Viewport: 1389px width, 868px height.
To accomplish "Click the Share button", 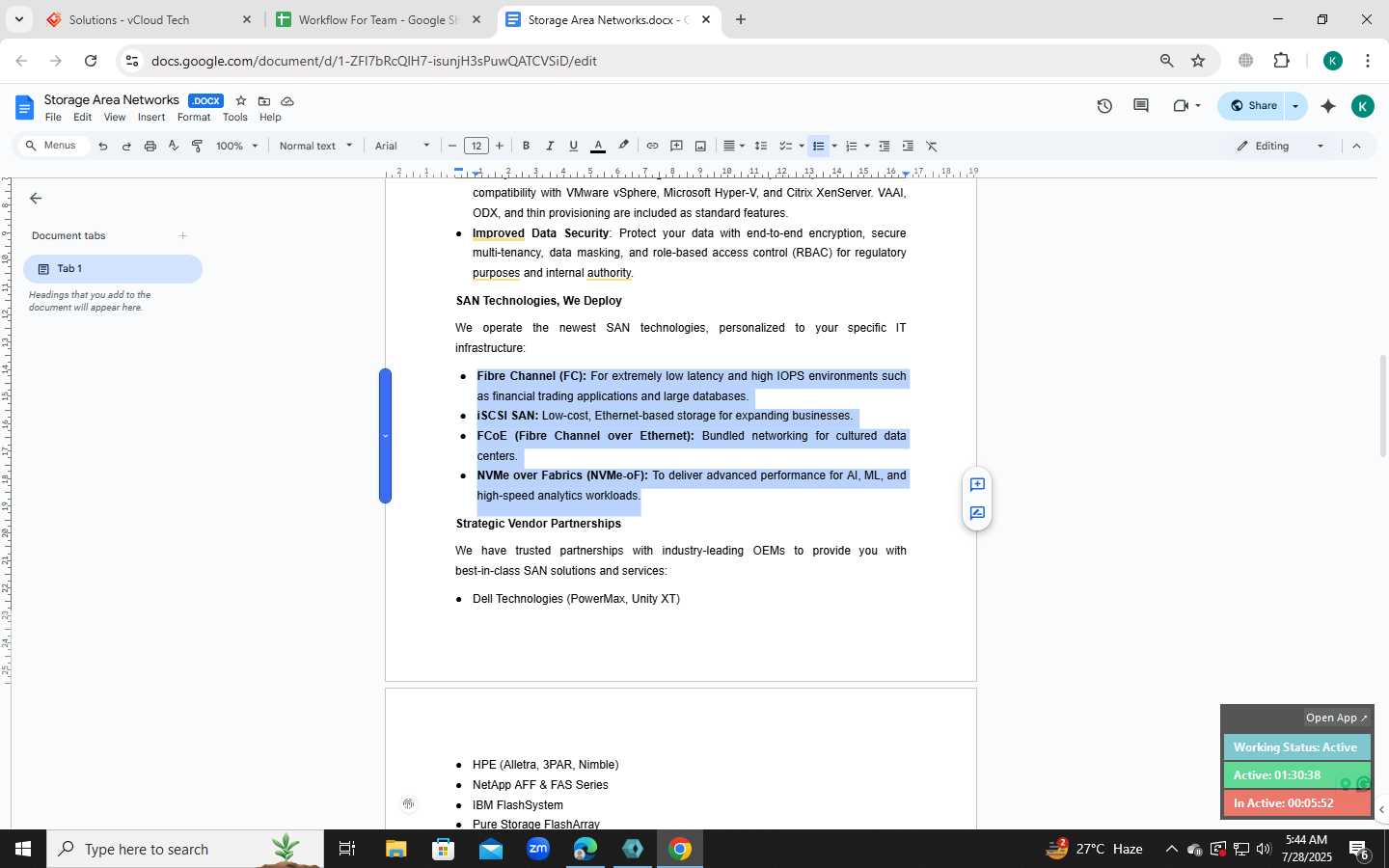I will coord(1253,106).
